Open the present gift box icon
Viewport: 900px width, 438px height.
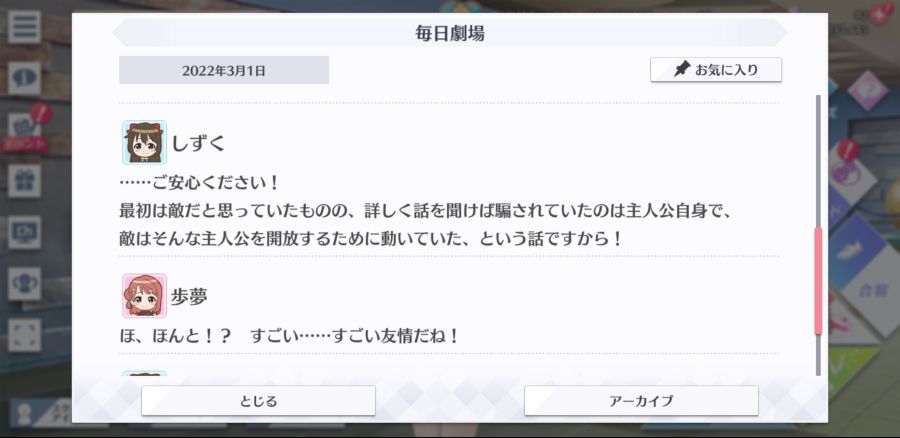24,181
